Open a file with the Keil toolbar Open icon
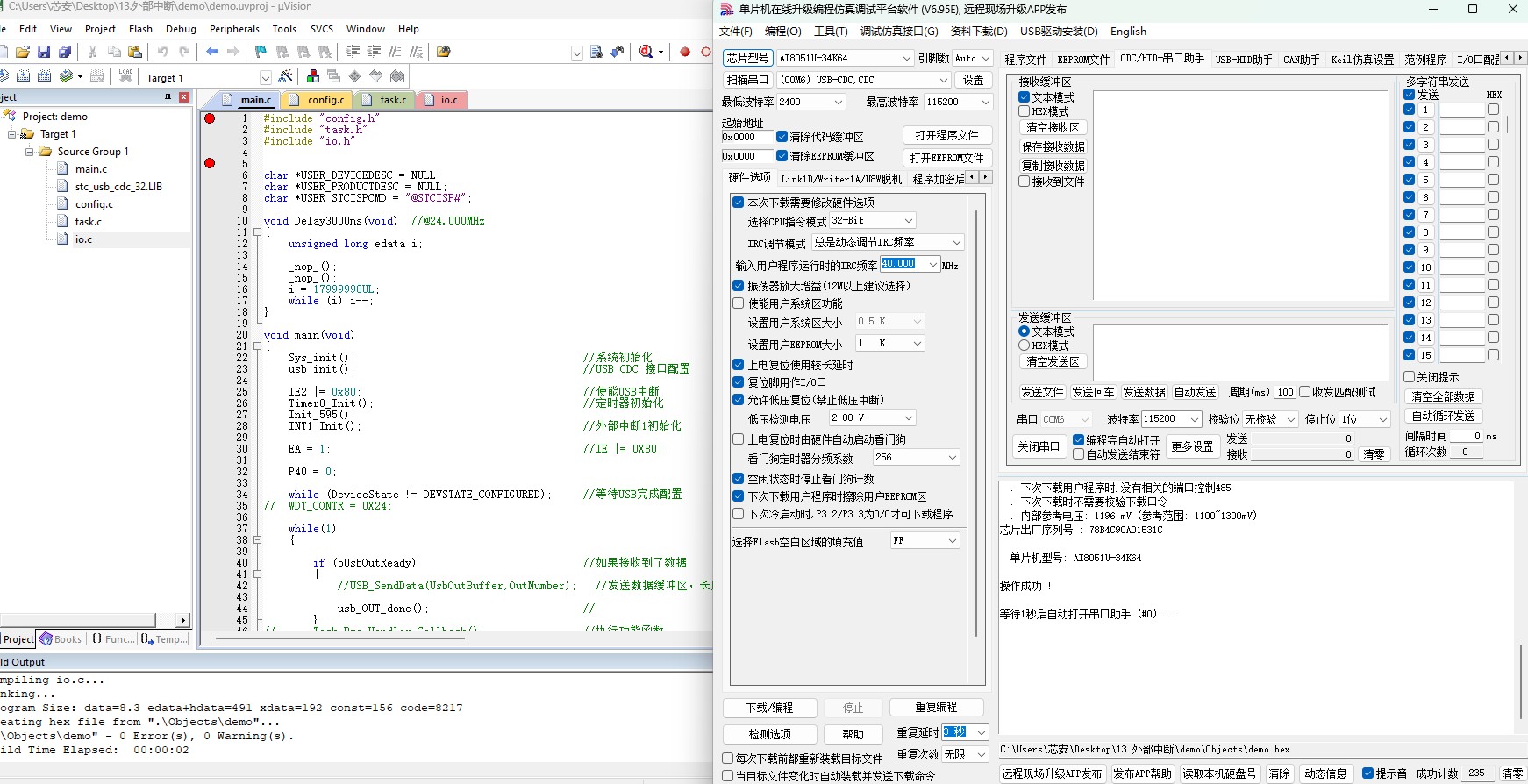Viewport: 1528px width, 784px height. pos(23,52)
